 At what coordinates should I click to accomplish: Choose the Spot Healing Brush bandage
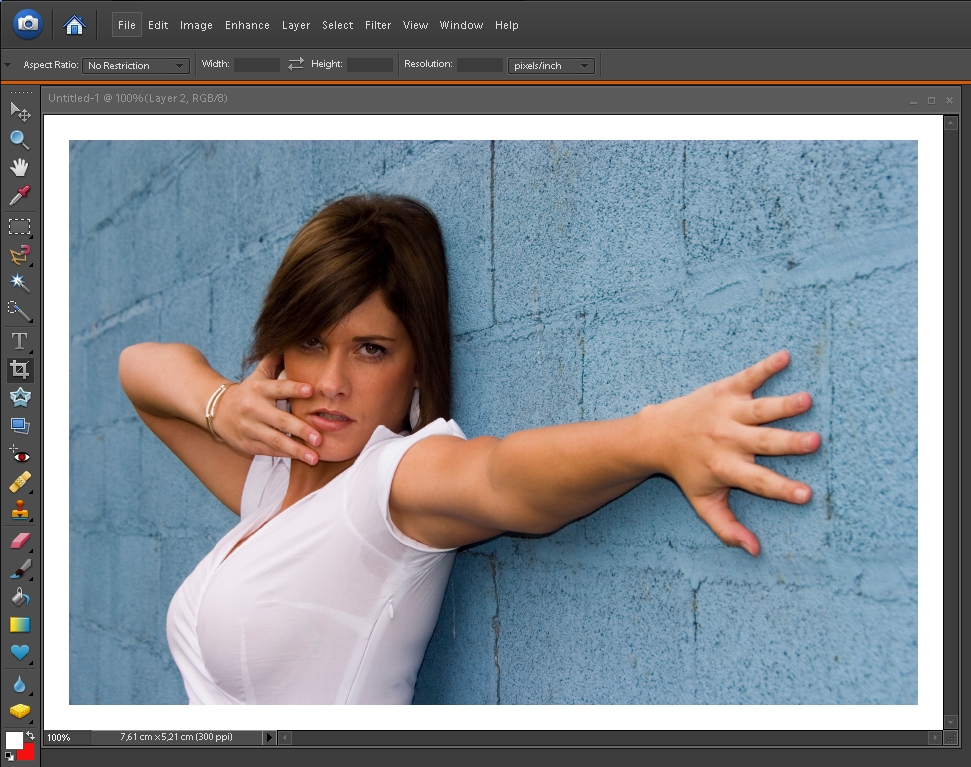pos(19,483)
